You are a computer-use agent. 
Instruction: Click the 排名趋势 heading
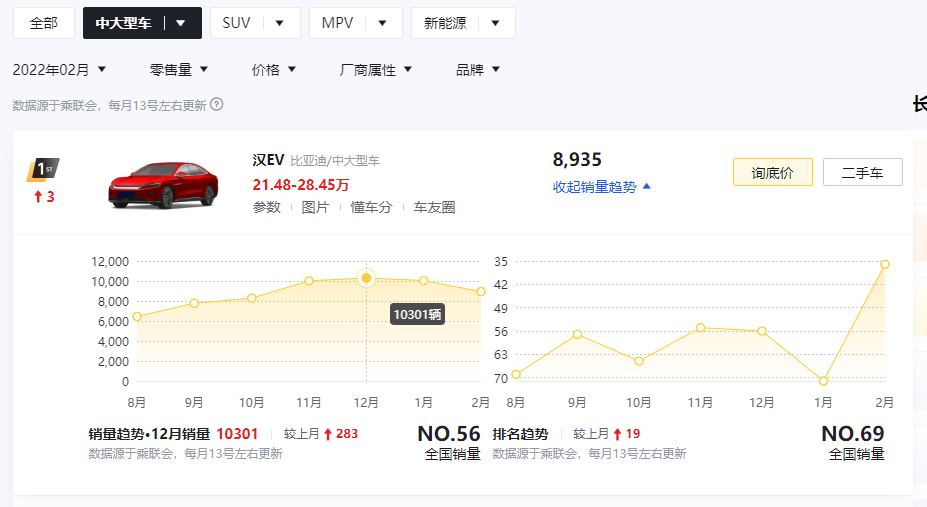[520, 434]
